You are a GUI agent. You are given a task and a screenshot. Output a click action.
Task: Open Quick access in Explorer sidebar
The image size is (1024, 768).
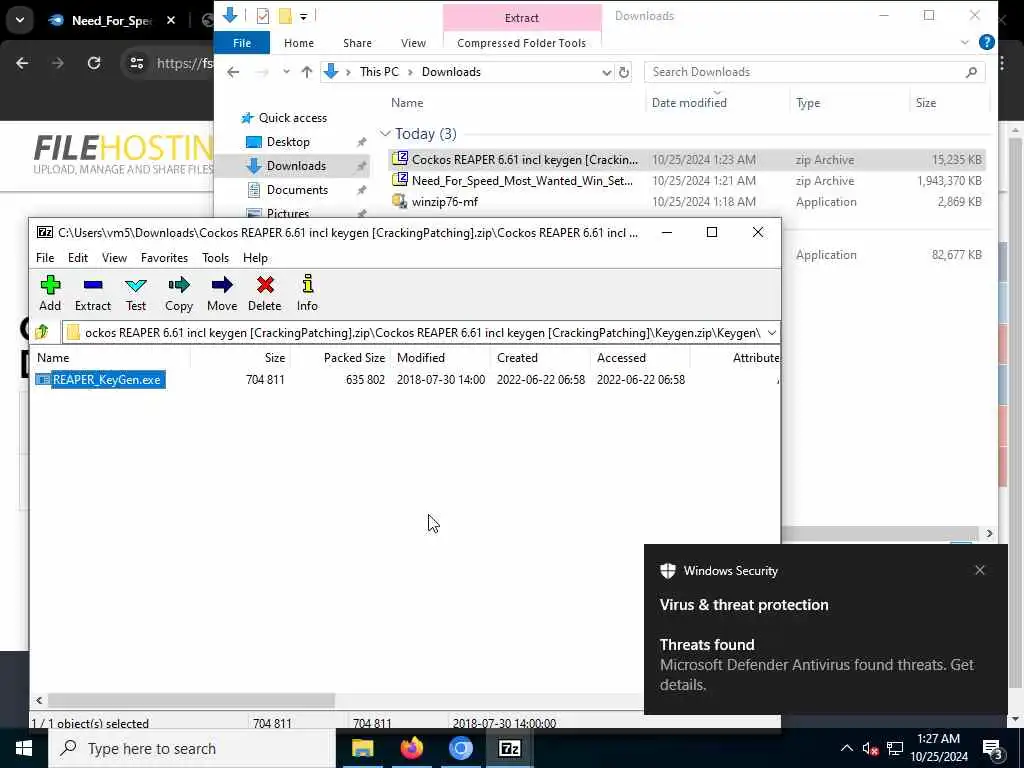coord(284,118)
